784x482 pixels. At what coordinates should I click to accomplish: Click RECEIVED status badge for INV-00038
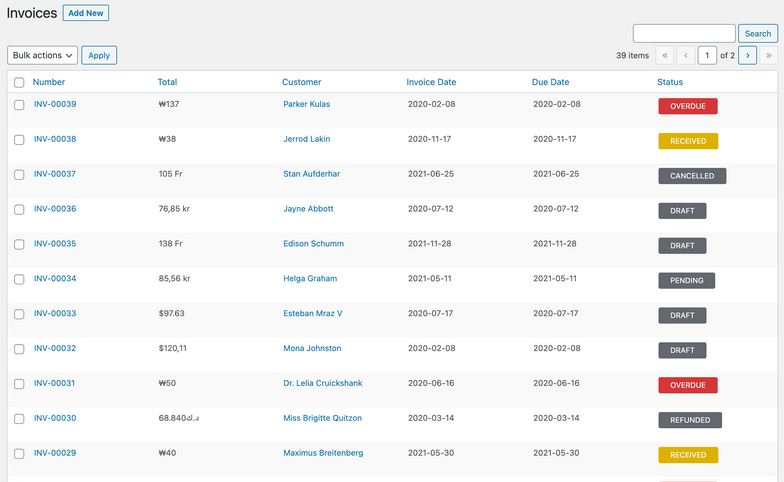(688, 141)
